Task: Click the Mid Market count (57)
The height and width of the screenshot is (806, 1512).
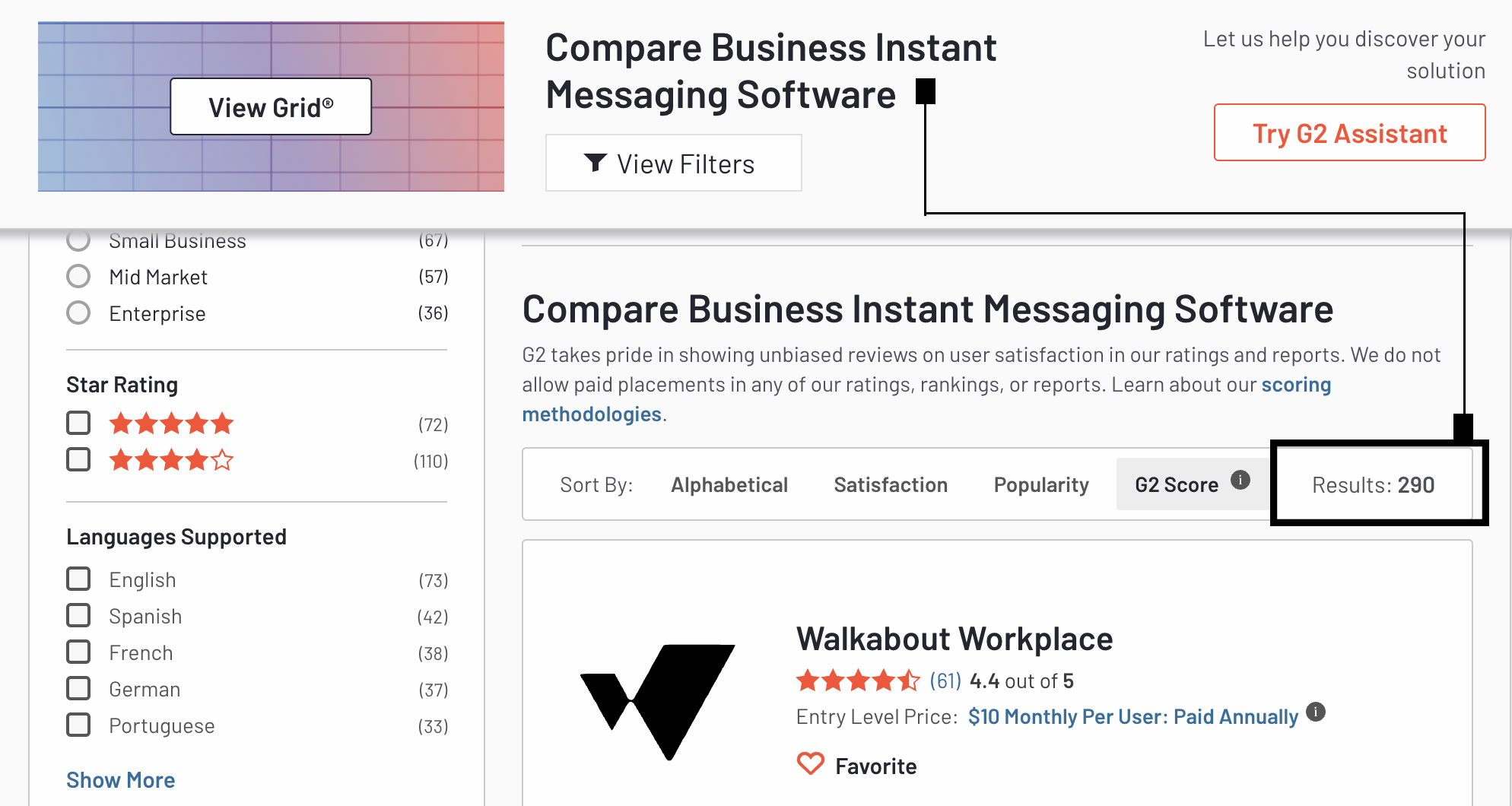Action: [433, 276]
